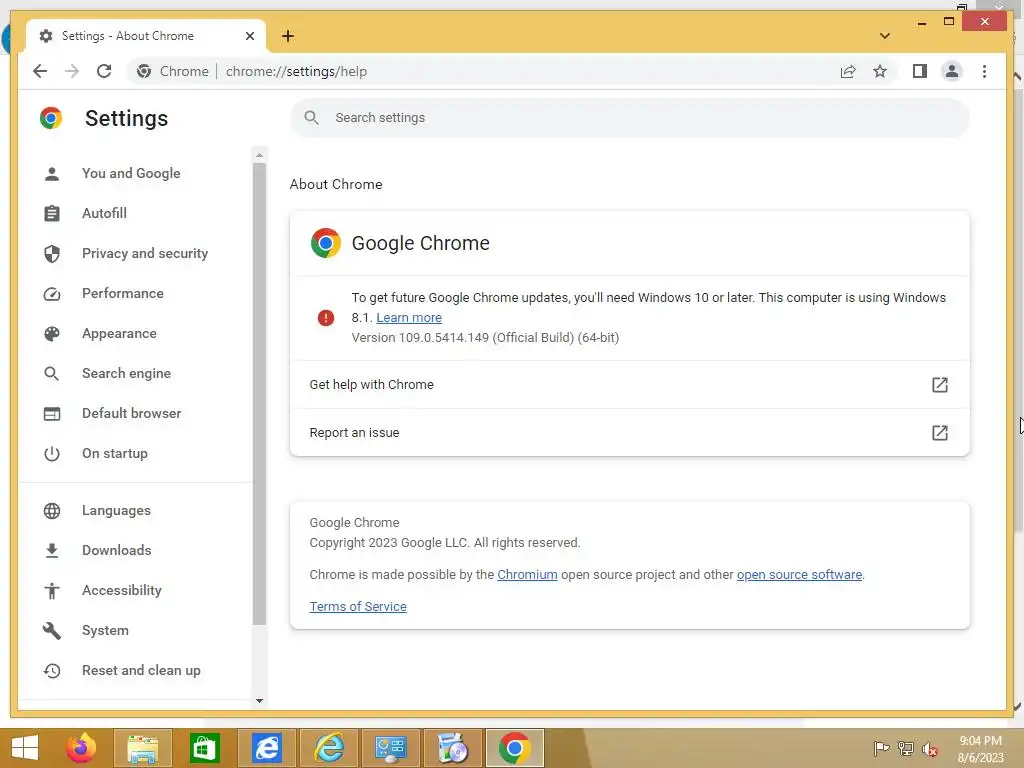
Task: Open Reset and clean up
Action: tap(141, 671)
